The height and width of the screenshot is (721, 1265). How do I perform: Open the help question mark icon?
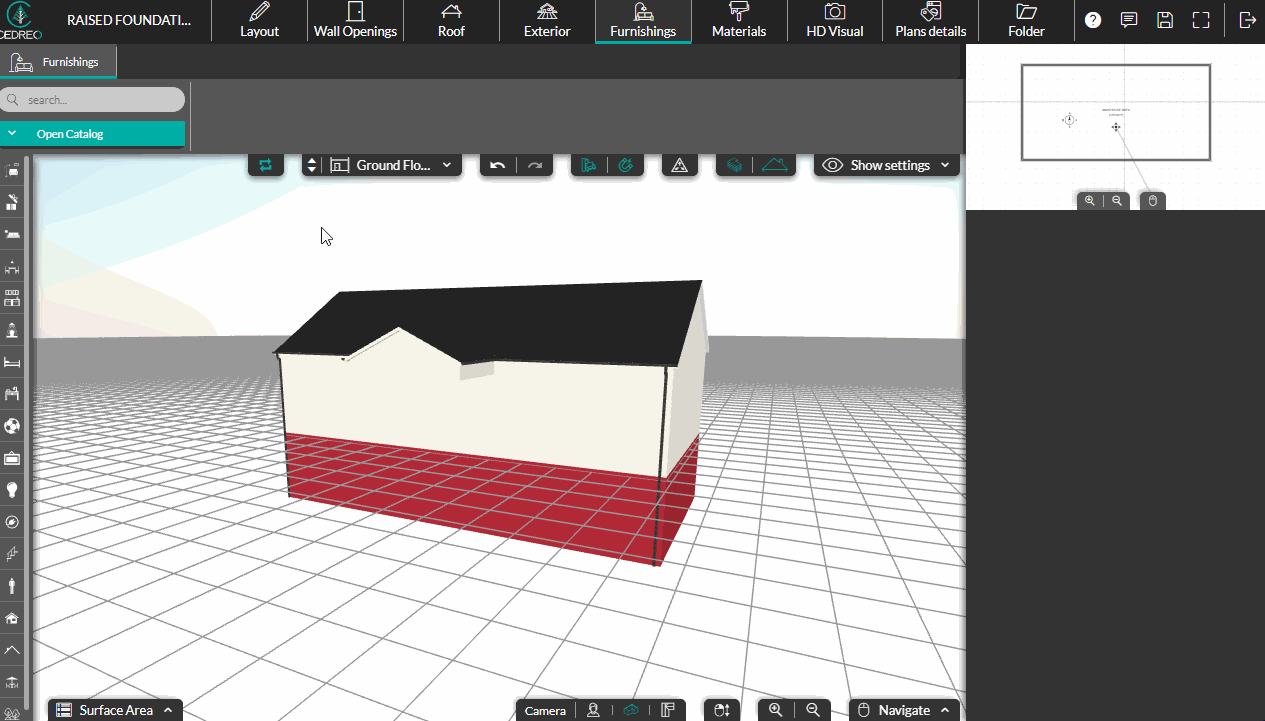coord(1092,19)
